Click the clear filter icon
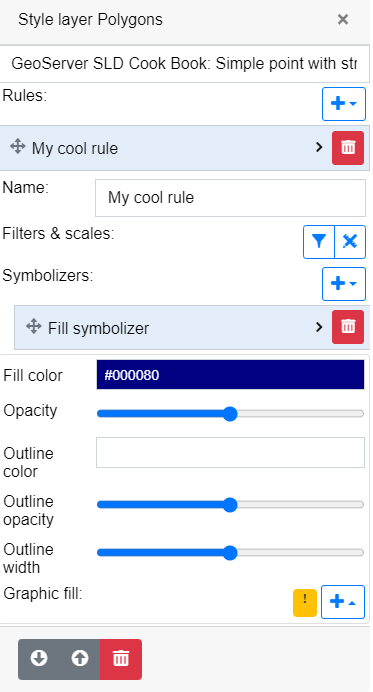 tap(350, 242)
